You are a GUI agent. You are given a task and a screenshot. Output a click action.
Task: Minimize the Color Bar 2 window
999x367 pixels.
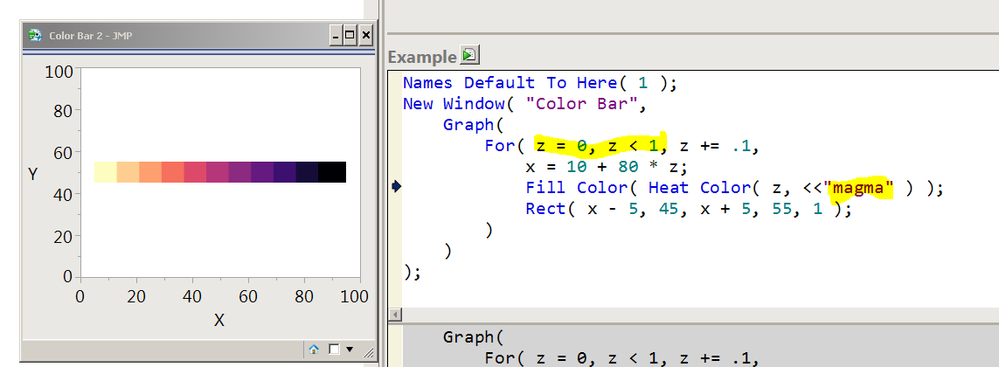click(336, 36)
